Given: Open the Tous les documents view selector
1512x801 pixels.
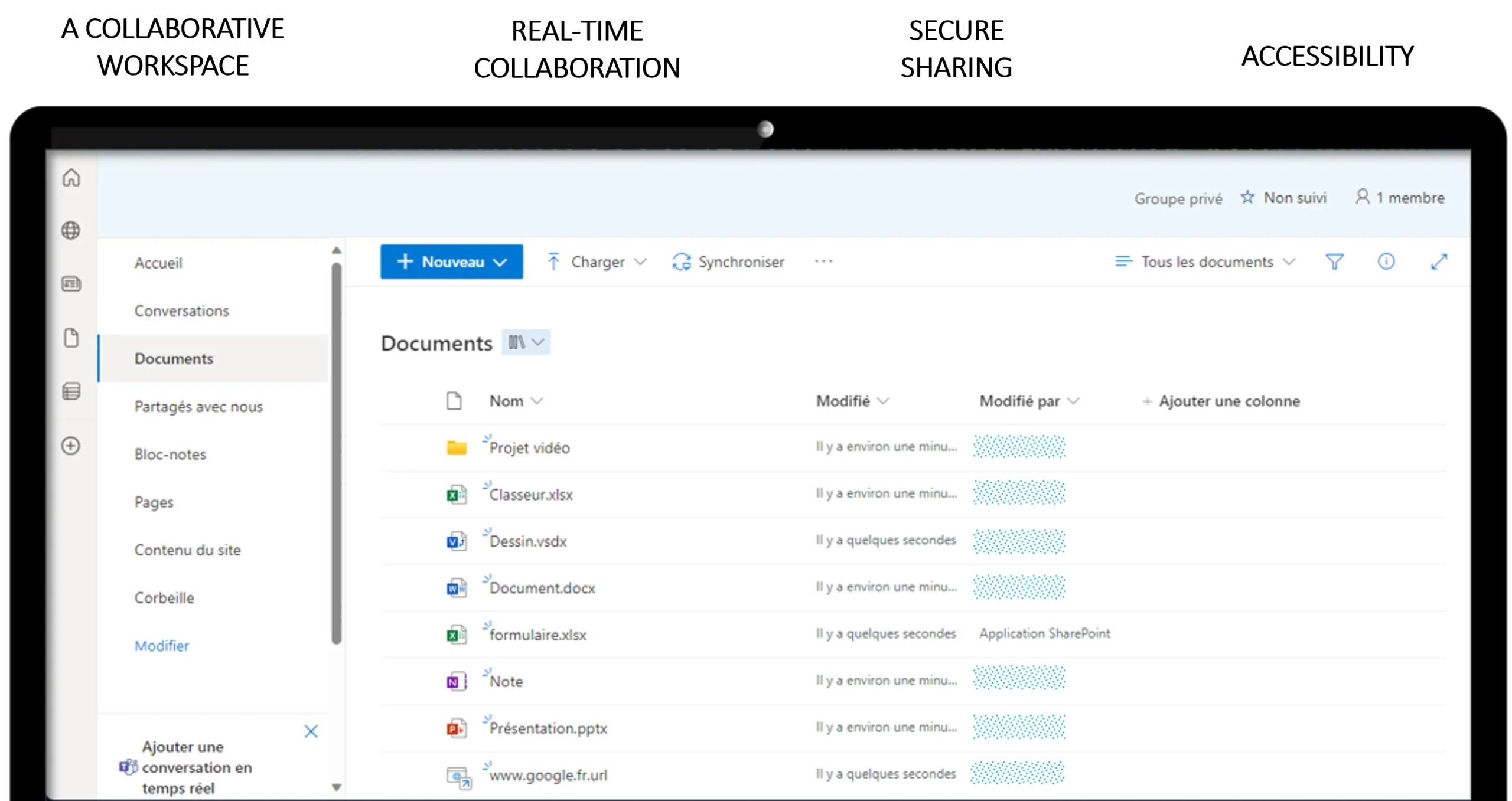Looking at the screenshot, I should pyautogui.click(x=1205, y=261).
